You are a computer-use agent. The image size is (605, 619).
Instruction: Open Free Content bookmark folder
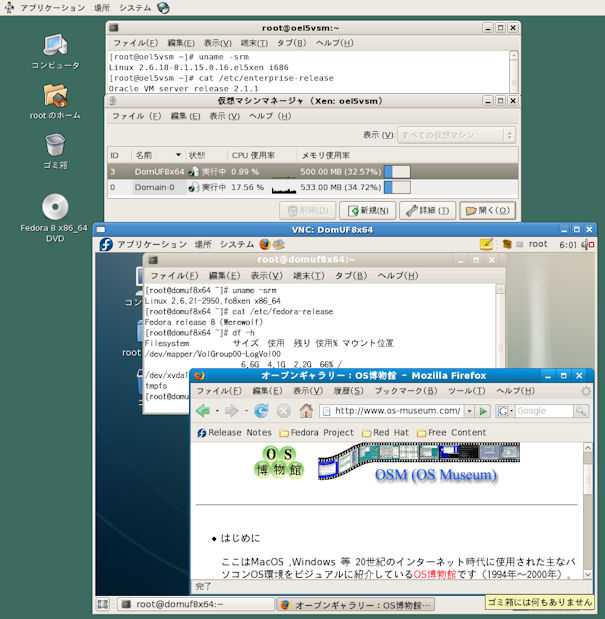451,433
